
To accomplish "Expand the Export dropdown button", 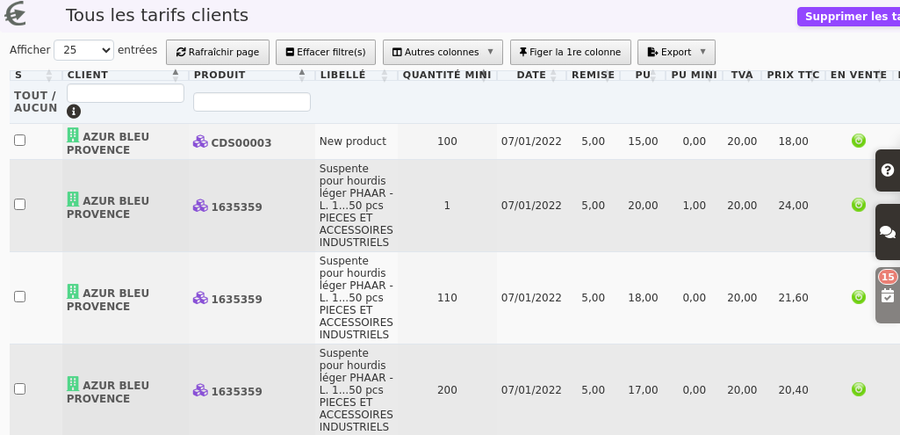I will (x=676, y=52).
